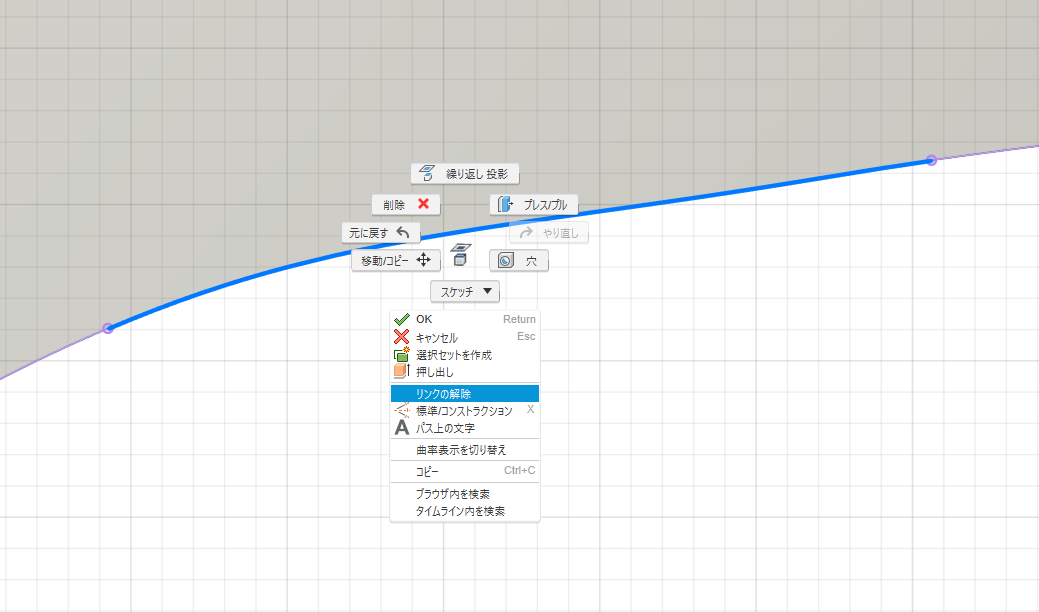Click the center workspace switch icon
The height and width of the screenshot is (612, 1039).
pyautogui.click(x=461, y=255)
